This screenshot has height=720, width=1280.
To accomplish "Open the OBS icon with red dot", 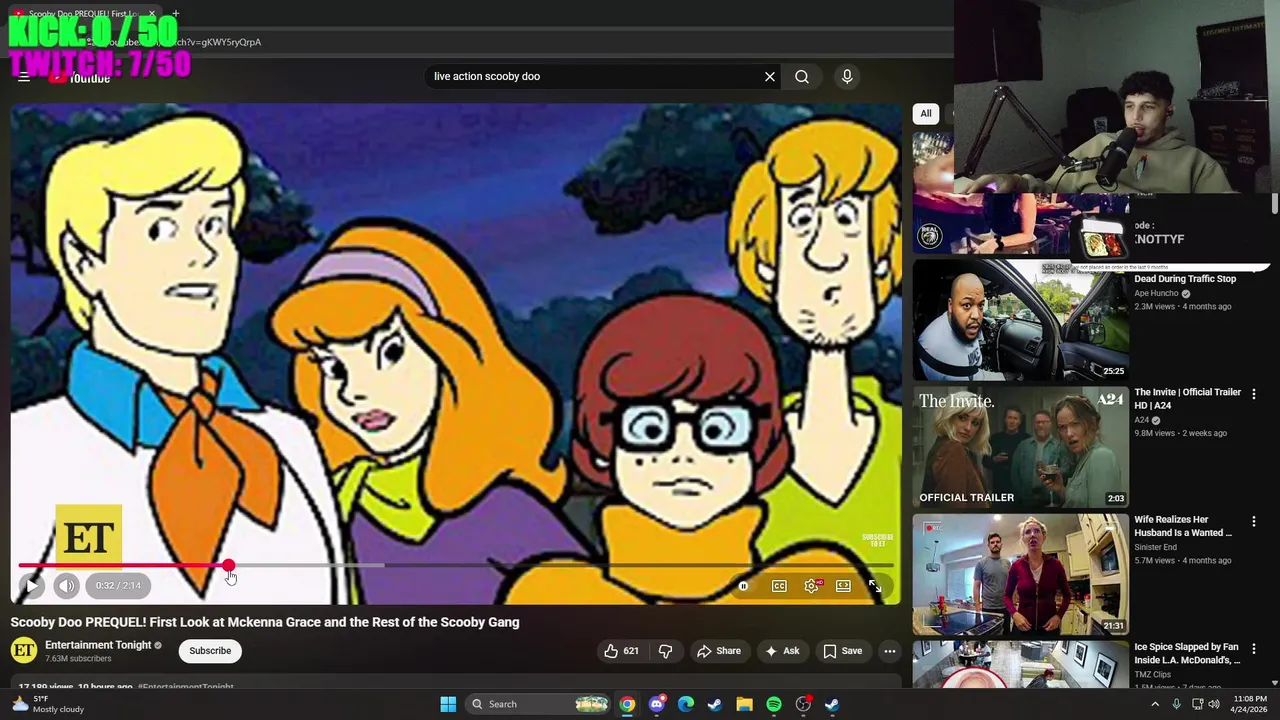I will click(803, 704).
